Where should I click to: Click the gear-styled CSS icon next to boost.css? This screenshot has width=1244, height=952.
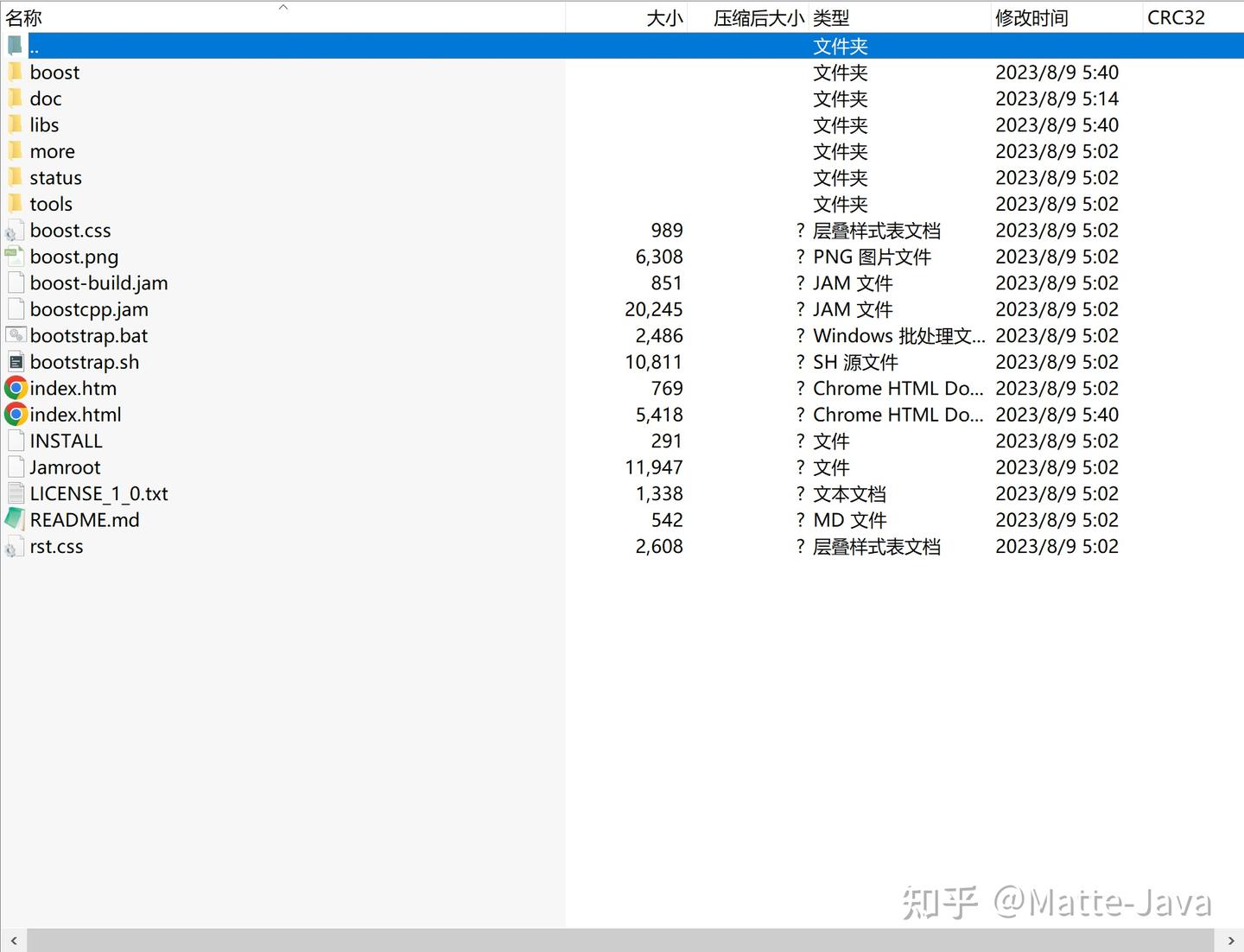[14, 230]
